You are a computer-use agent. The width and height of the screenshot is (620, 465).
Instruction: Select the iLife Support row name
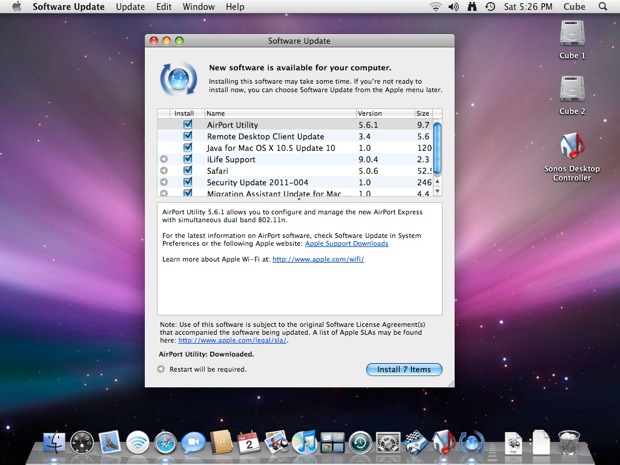coord(231,159)
